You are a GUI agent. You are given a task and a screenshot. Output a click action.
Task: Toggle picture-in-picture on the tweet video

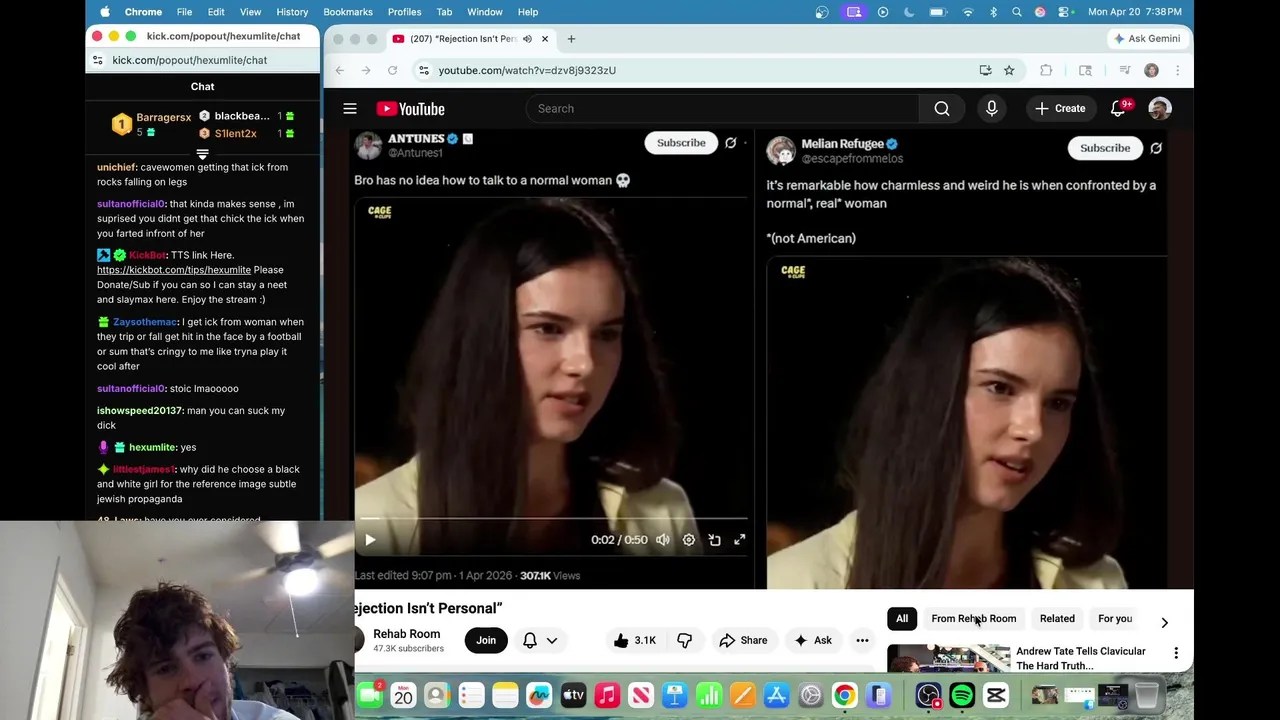click(x=714, y=540)
